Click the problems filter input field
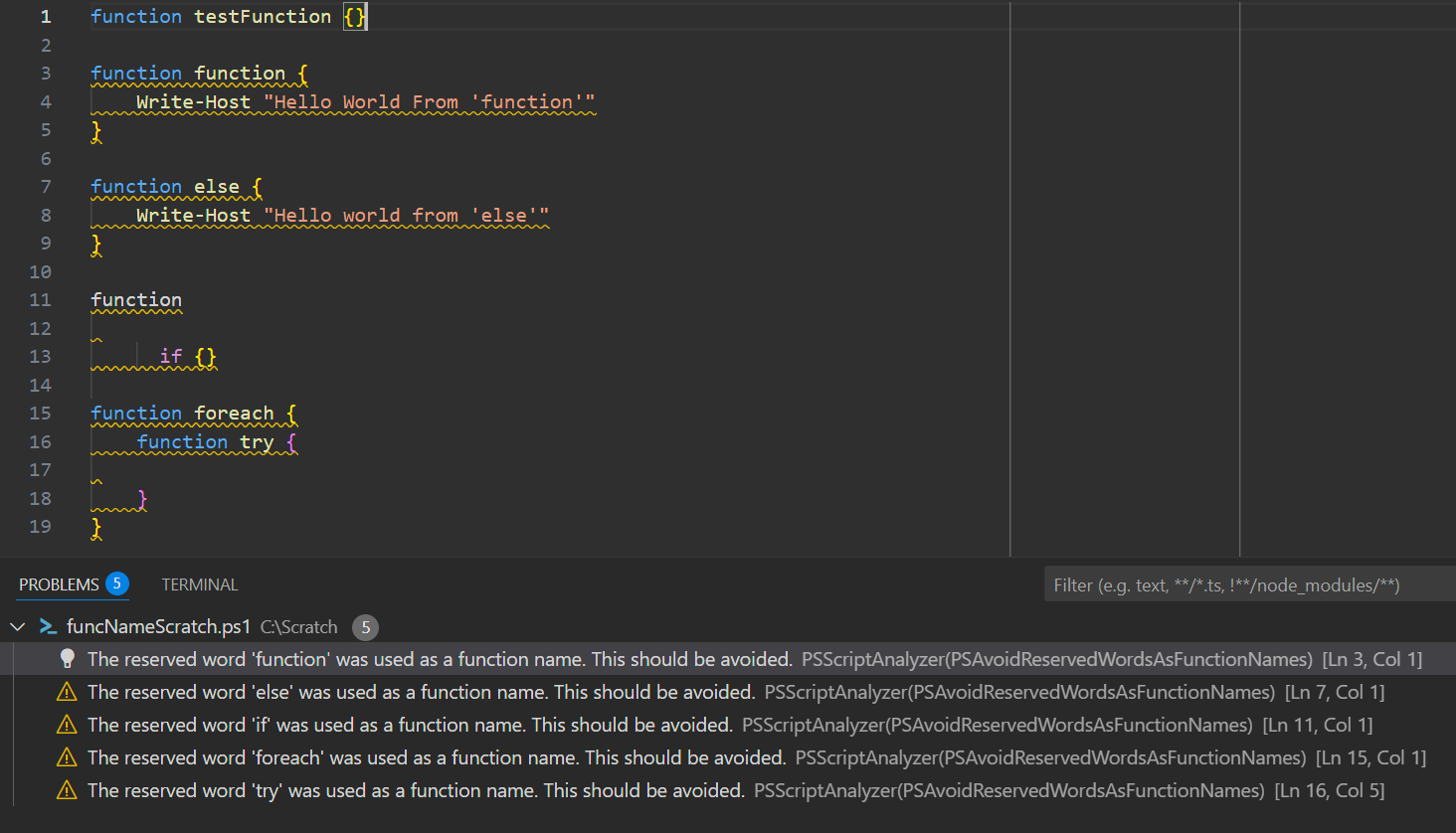 coord(1249,584)
